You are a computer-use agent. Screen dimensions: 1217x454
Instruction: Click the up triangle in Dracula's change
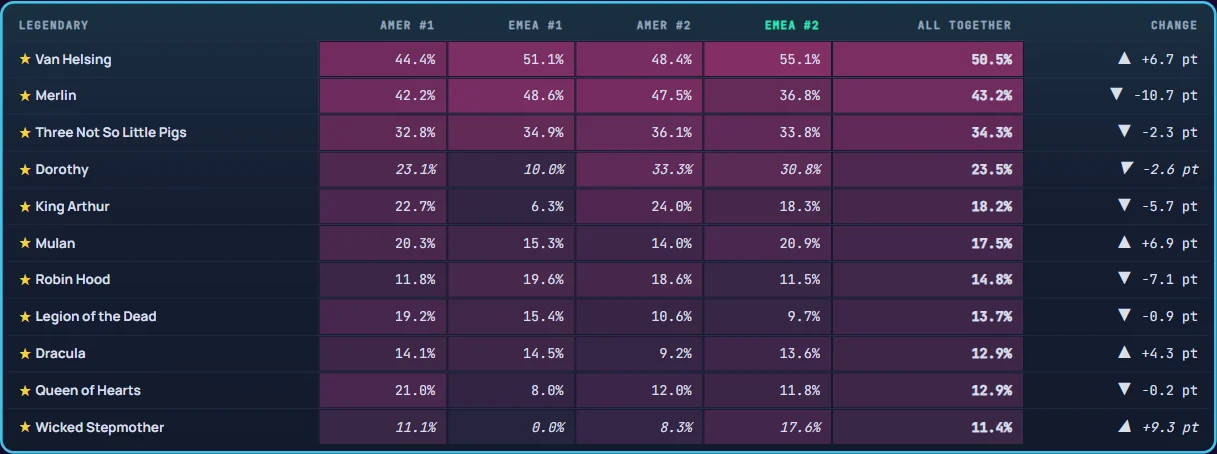(x=1124, y=353)
